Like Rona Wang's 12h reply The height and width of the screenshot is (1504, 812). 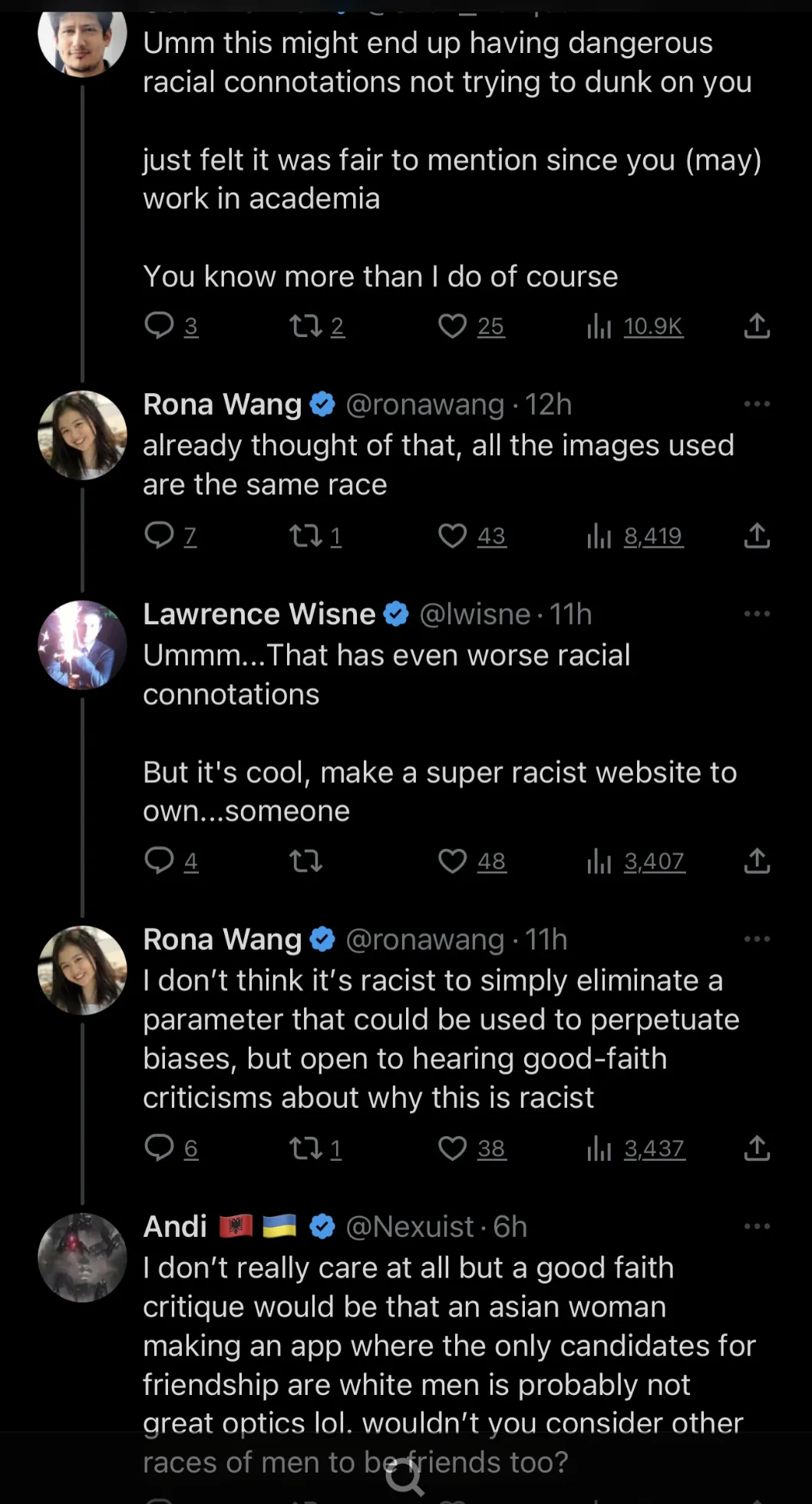pos(452,535)
